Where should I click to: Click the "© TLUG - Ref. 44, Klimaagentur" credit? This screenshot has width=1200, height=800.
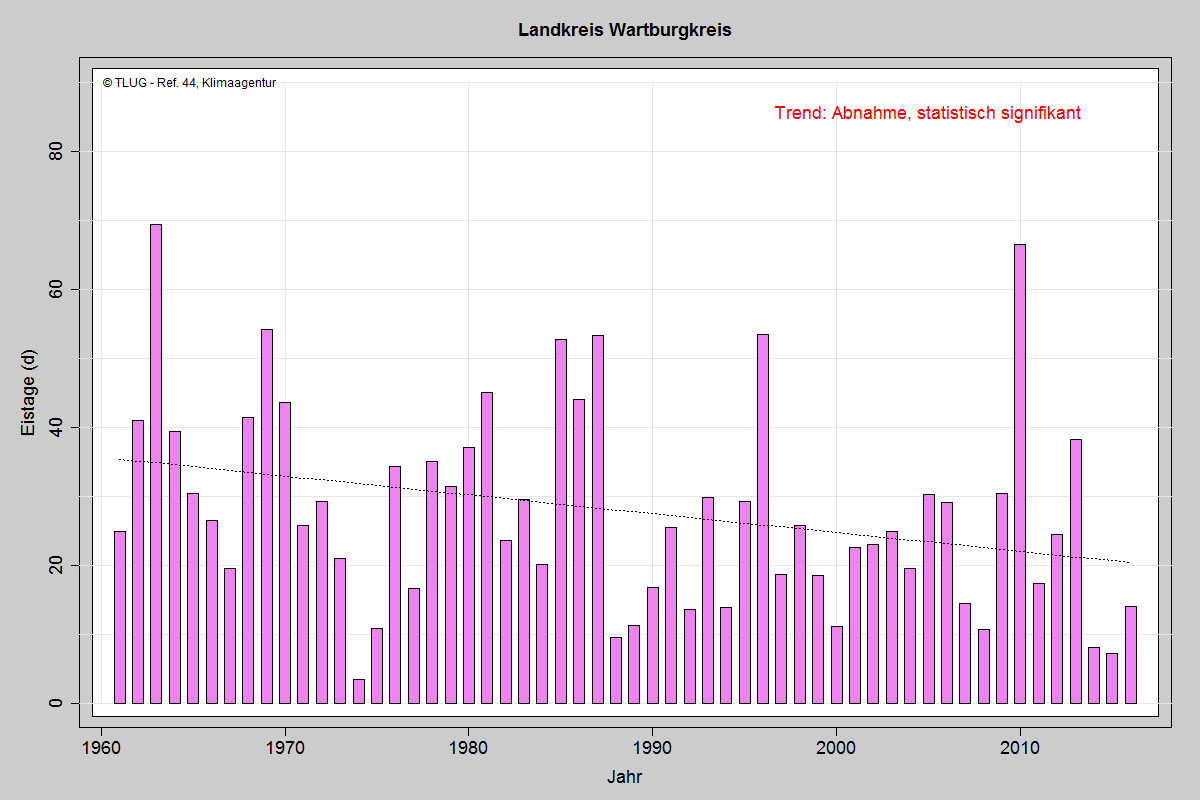[x=190, y=83]
